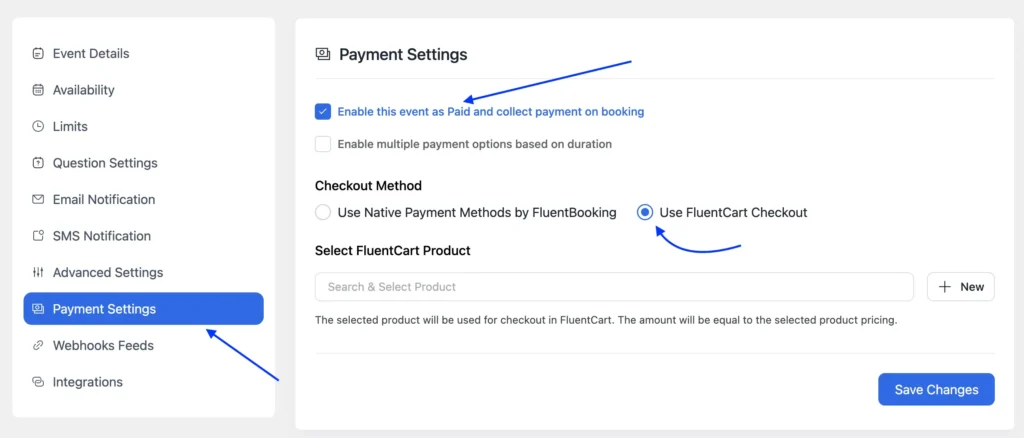This screenshot has width=1024, height=438.
Task: Click the SMS Notification chat icon
Action: click(x=38, y=236)
